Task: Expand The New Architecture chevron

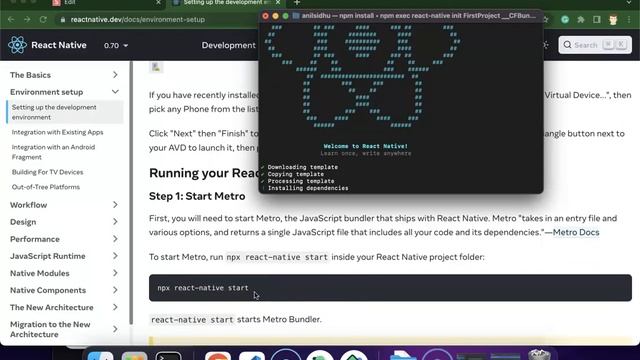Action: pyautogui.click(x=115, y=307)
